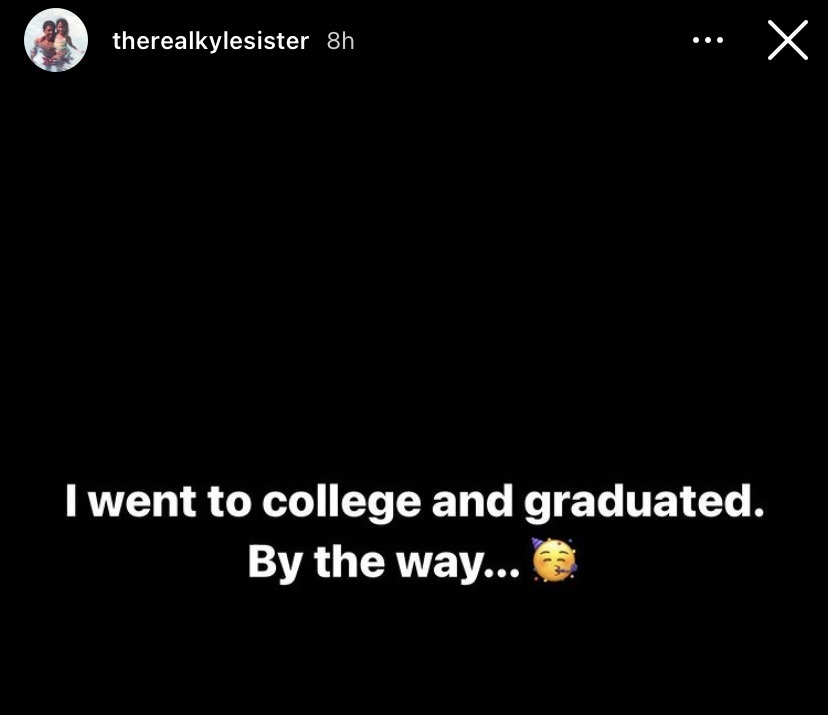Tap the middle dot of the options ellipsis
828x715 pixels.
[x=707, y=41]
